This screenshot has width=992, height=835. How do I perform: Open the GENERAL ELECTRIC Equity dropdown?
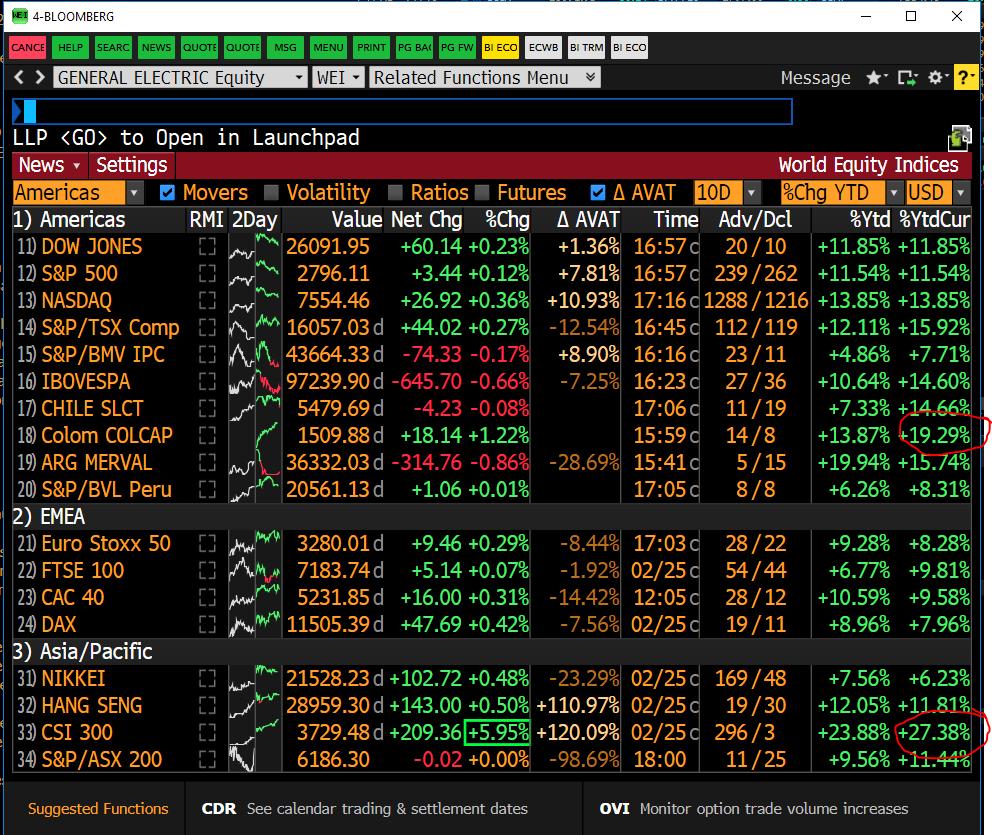[x=180, y=78]
